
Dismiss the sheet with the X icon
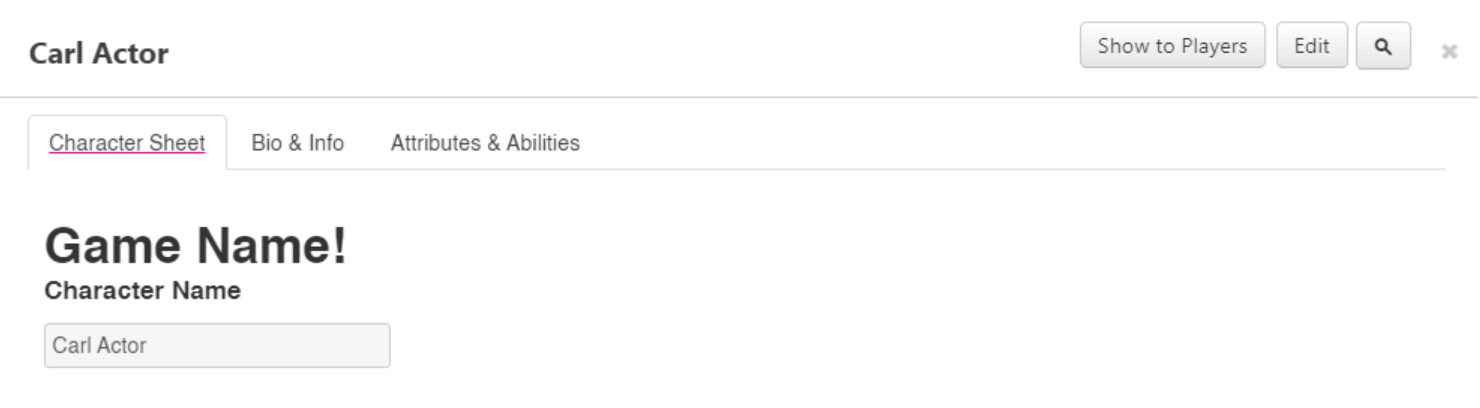click(1448, 51)
